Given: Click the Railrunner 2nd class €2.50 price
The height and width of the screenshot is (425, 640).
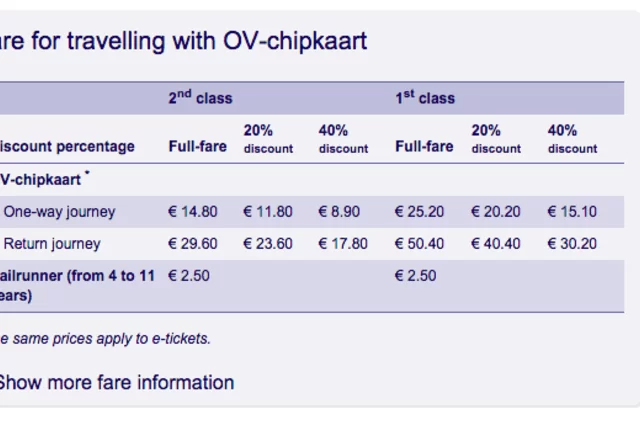Looking at the screenshot, I should (188, 276).
